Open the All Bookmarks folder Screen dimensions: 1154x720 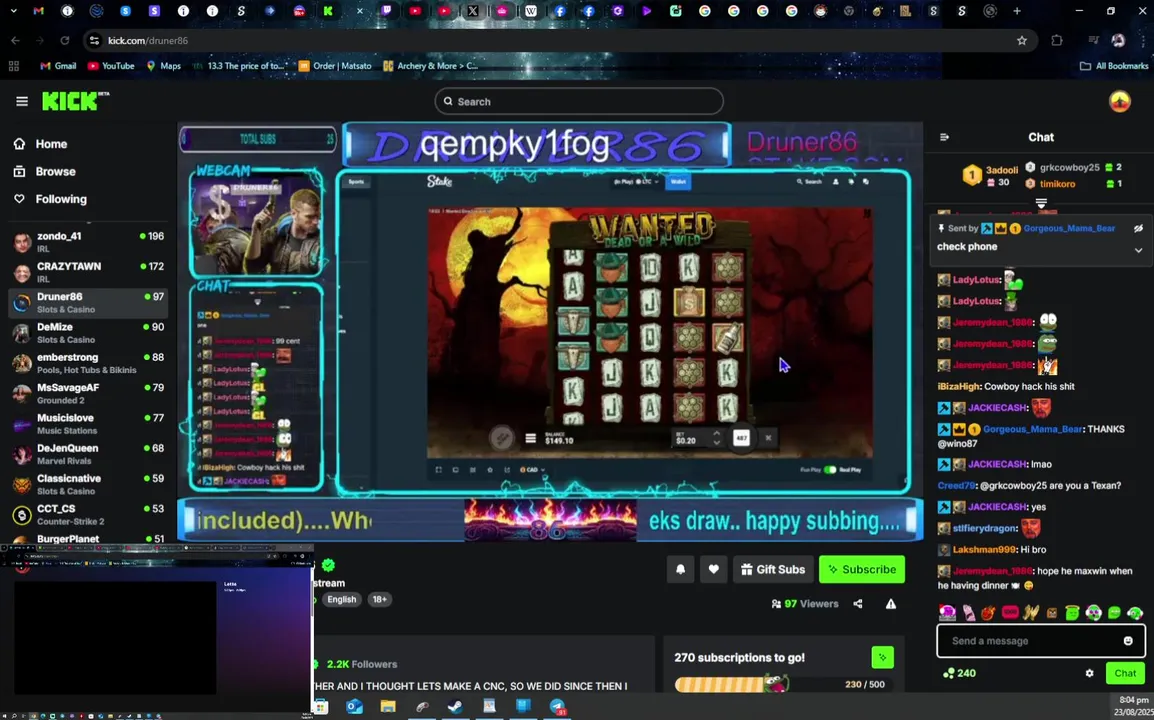(x=1114, y=66)
